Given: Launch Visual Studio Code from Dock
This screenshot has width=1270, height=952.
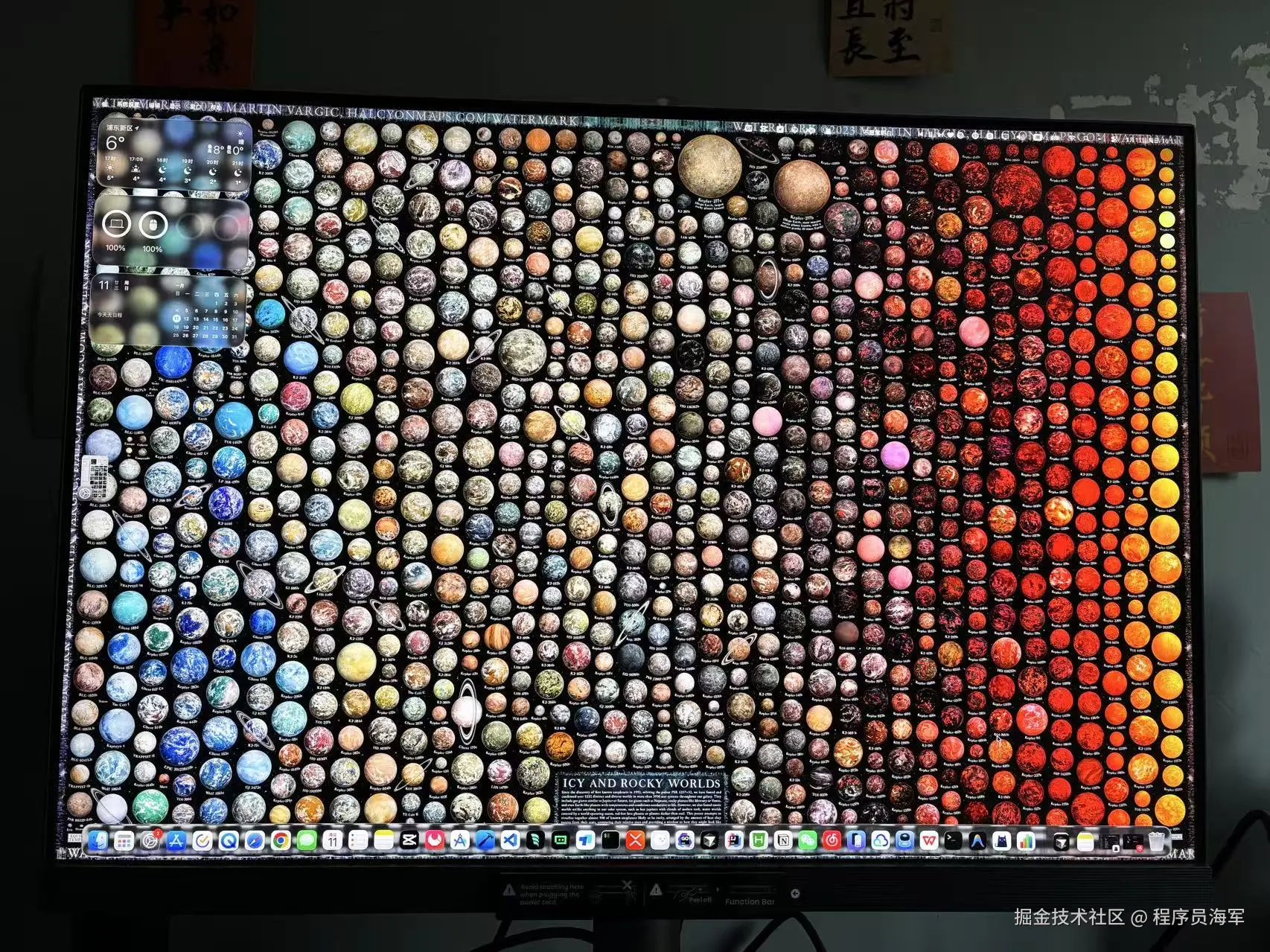Looking at the screenshot, I should 511,840.
